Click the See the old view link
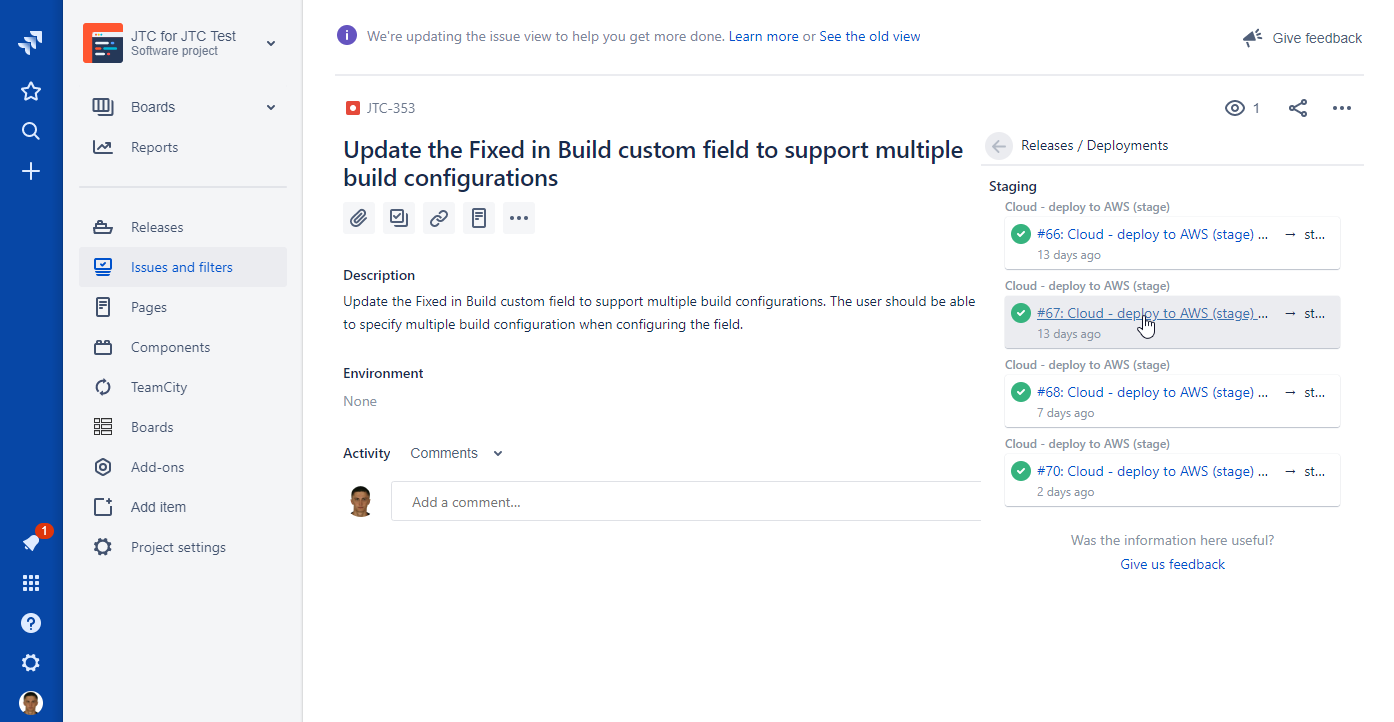The image size is (1394, 722). pyautogui.click(x=869, y=37)
